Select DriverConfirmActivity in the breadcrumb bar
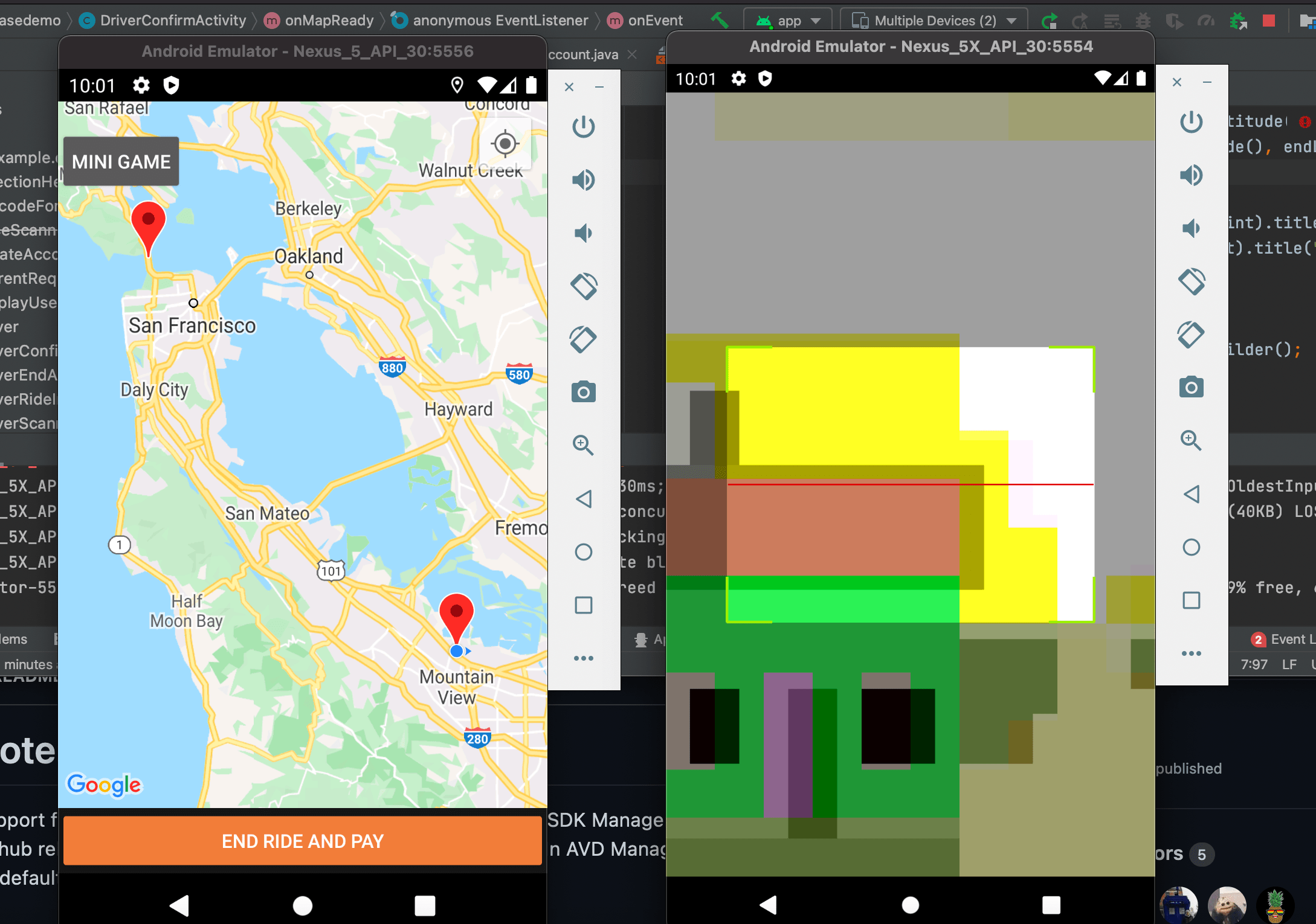1316x924 pixels. coord(173,20)
